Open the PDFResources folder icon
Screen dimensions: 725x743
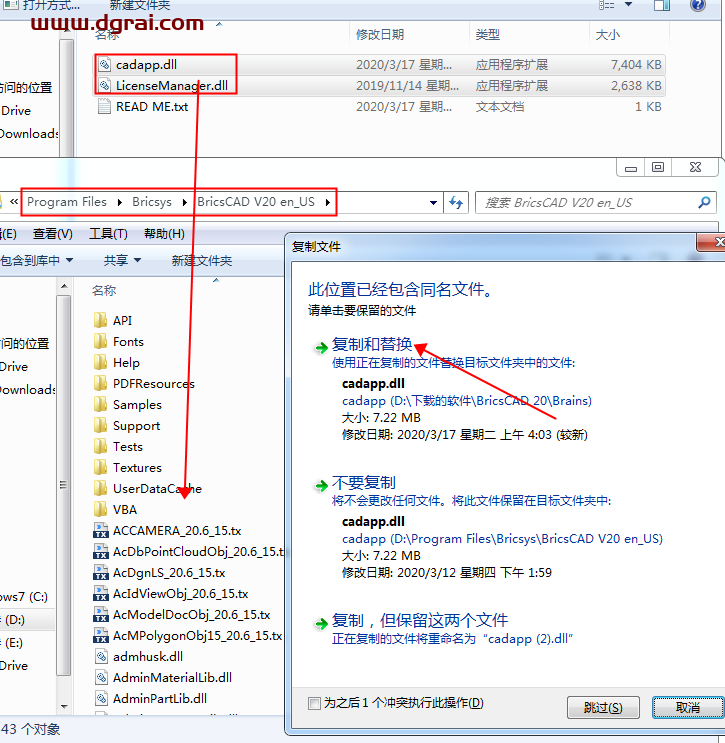point(100,383)
